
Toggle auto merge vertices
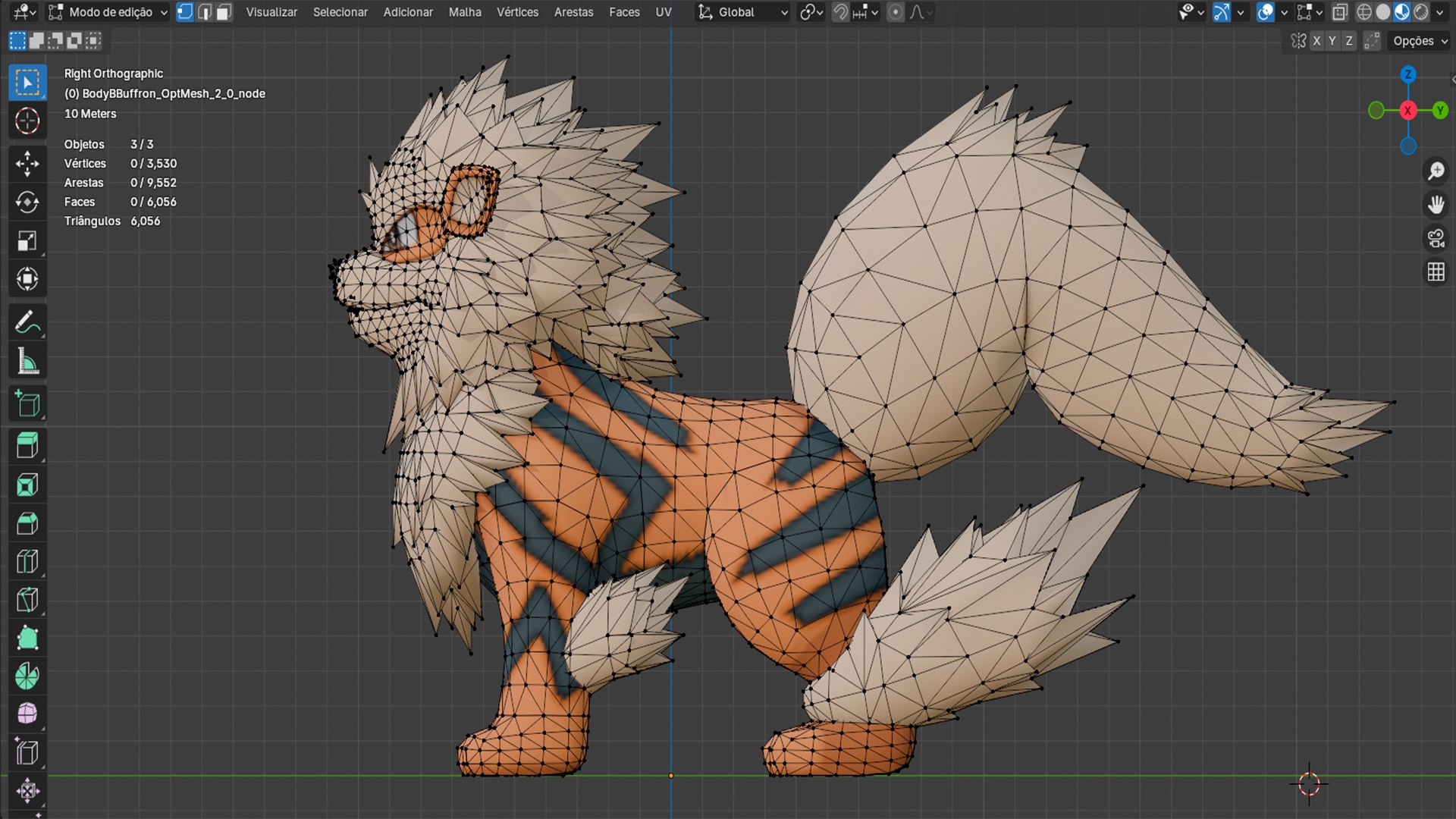[1371, 41]
